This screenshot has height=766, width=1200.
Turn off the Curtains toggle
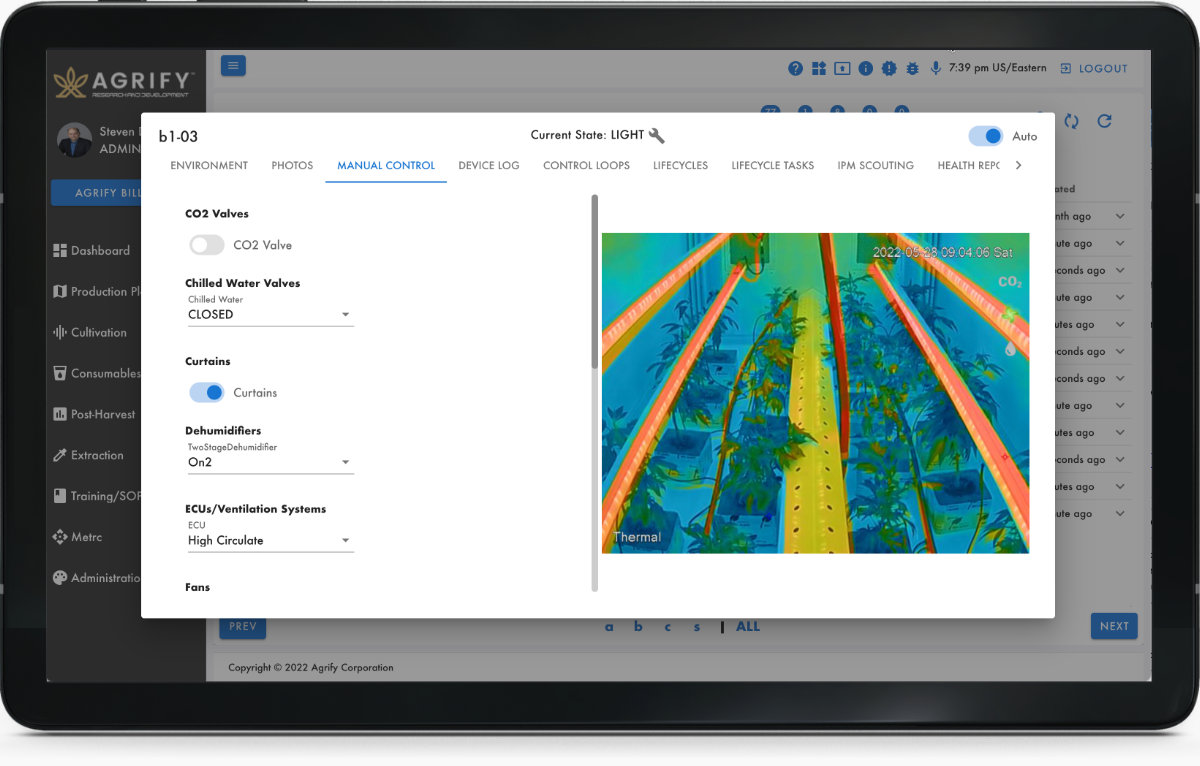pos(207,393)
